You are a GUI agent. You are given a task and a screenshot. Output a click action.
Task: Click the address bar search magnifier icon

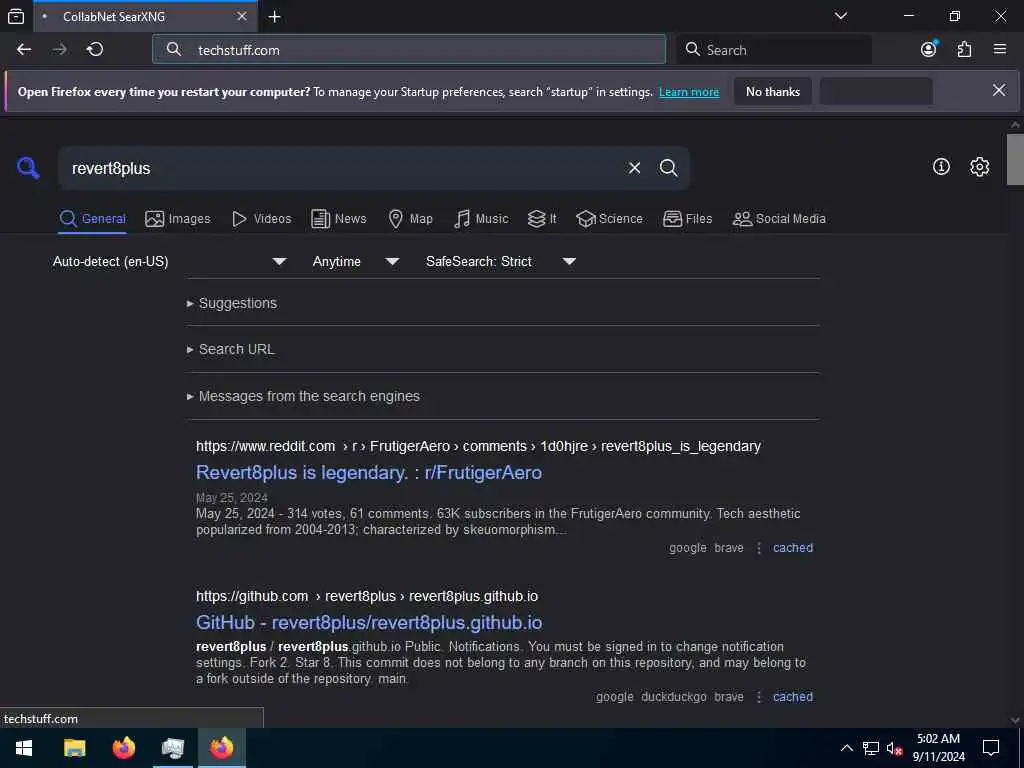click(x=174, y=49)
